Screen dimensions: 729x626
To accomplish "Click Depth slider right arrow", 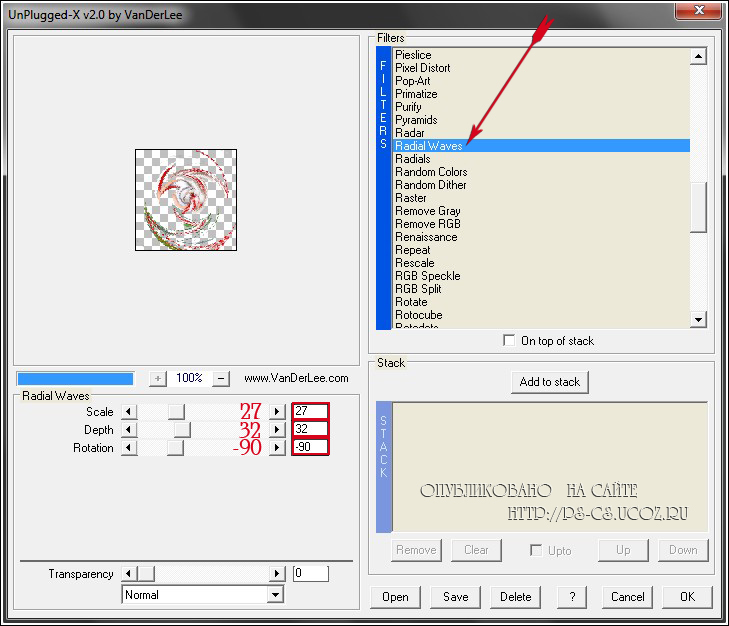I will [x=277, y=429].
